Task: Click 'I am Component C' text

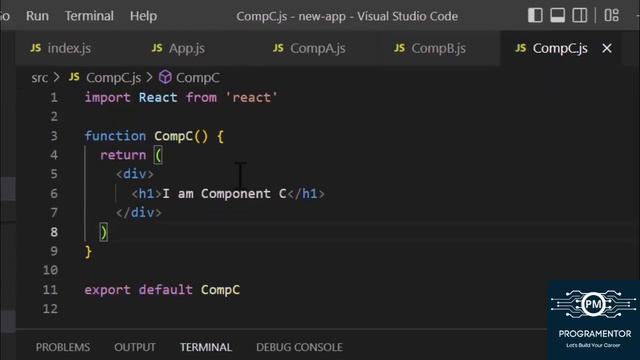Action: point(224,193)
